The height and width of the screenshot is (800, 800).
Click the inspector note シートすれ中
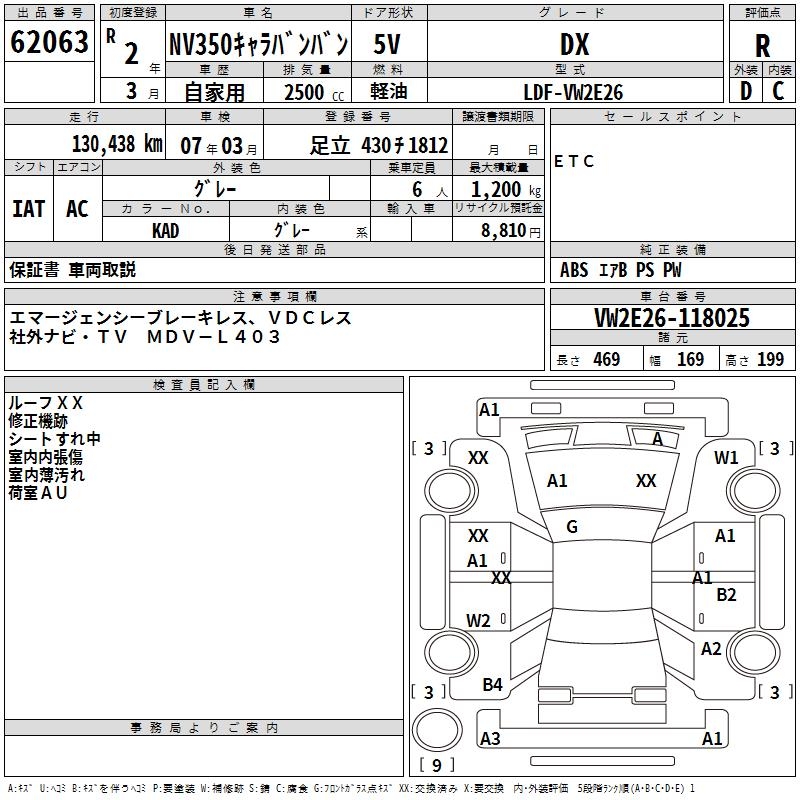(x=54, y=439)
